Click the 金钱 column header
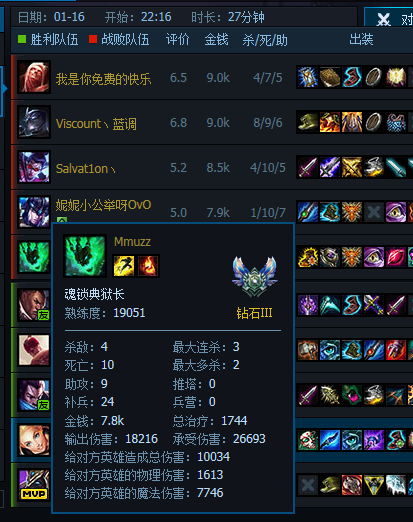Viewport: 413px width, 522px height. (x=216, y=40)
